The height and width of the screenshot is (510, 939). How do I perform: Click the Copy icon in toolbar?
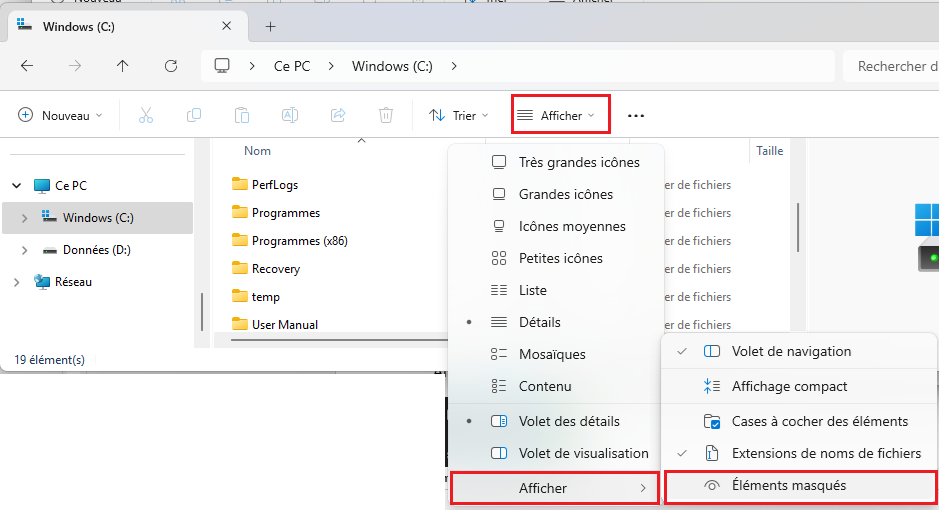point(193,116)
